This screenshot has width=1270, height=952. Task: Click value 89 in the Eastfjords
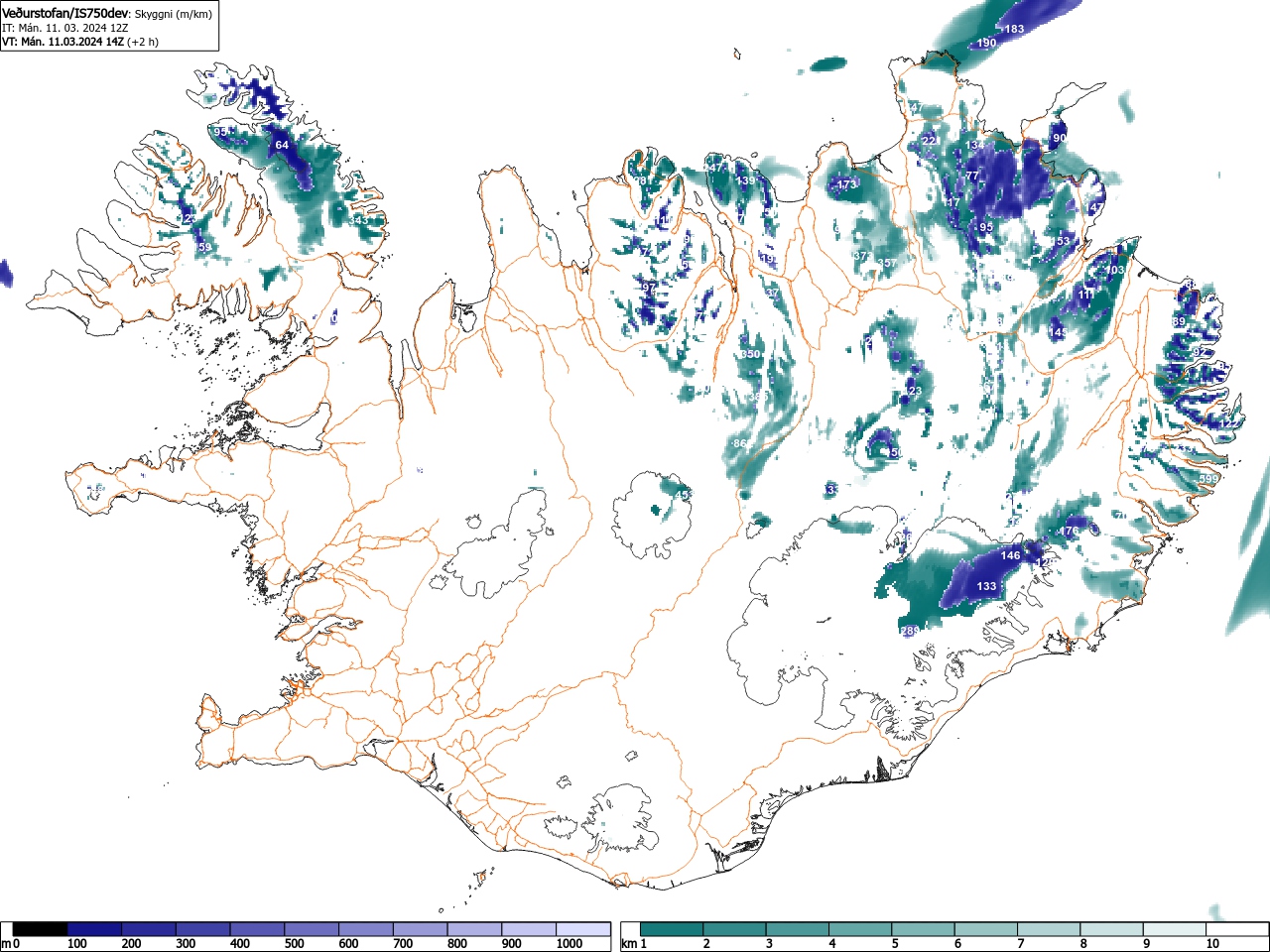[1179, 322]
